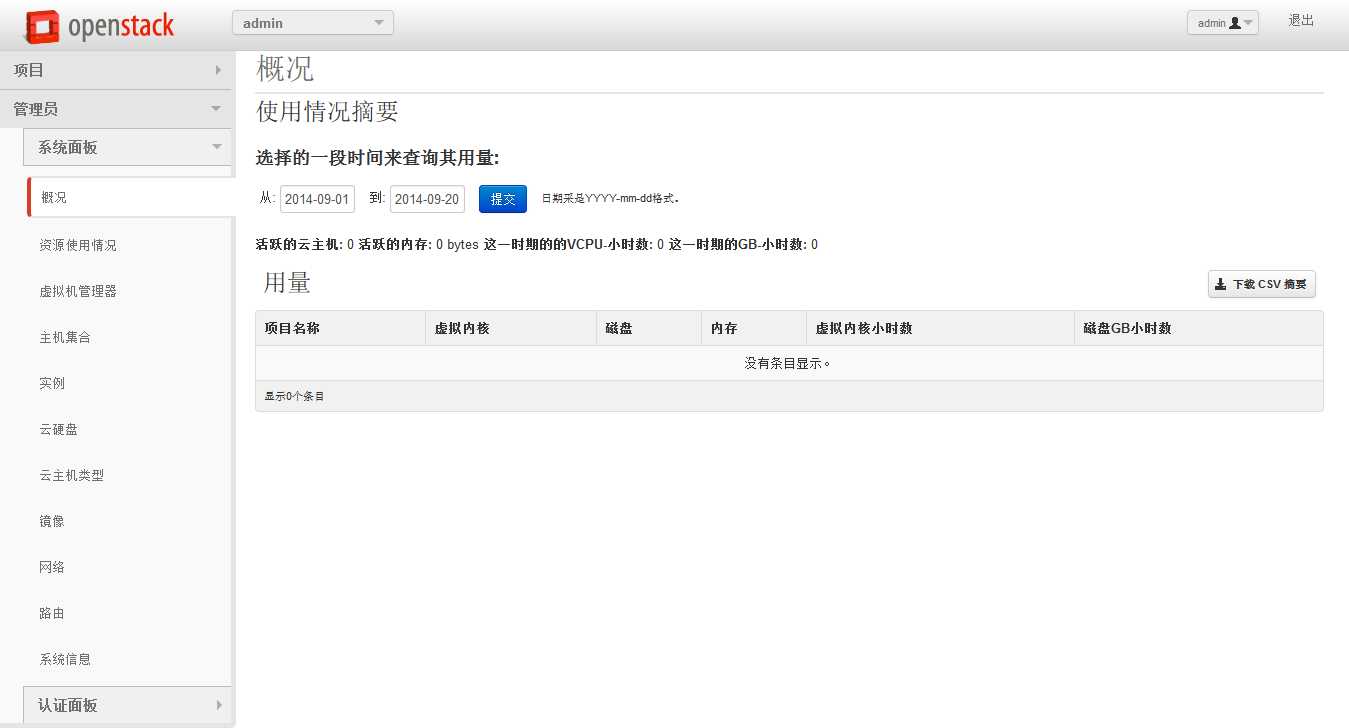Viewport: 1349px width, 728px height.
Task: Click the 没有条目显示 message
Action: (788, 363)
